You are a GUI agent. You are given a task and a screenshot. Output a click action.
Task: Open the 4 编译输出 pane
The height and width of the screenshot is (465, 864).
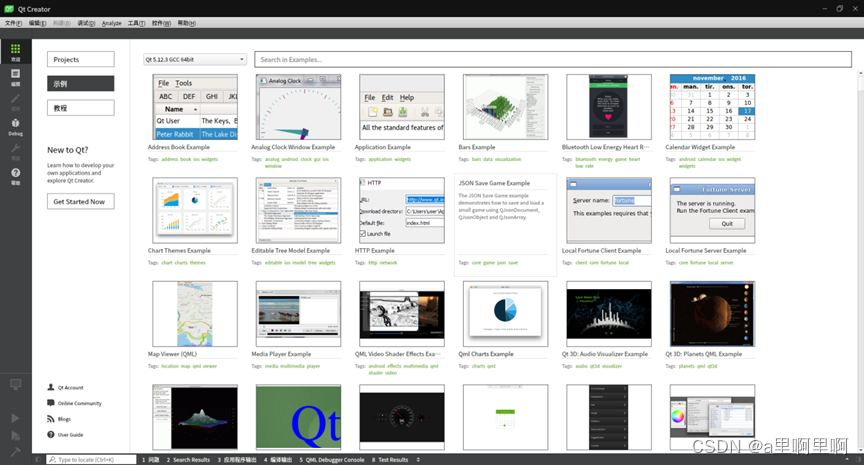278,459
